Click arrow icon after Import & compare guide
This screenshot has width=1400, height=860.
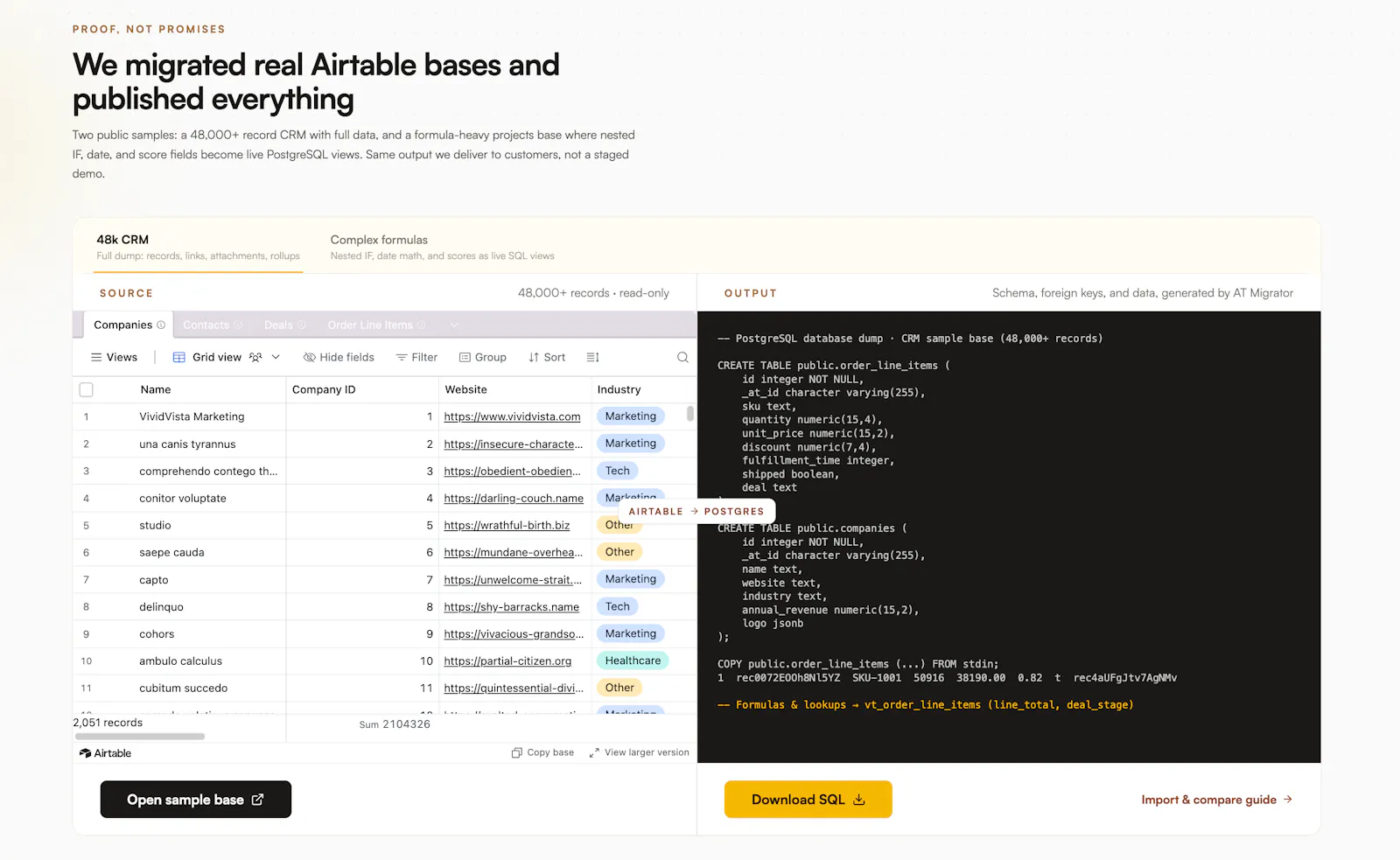coord(1287,800)
